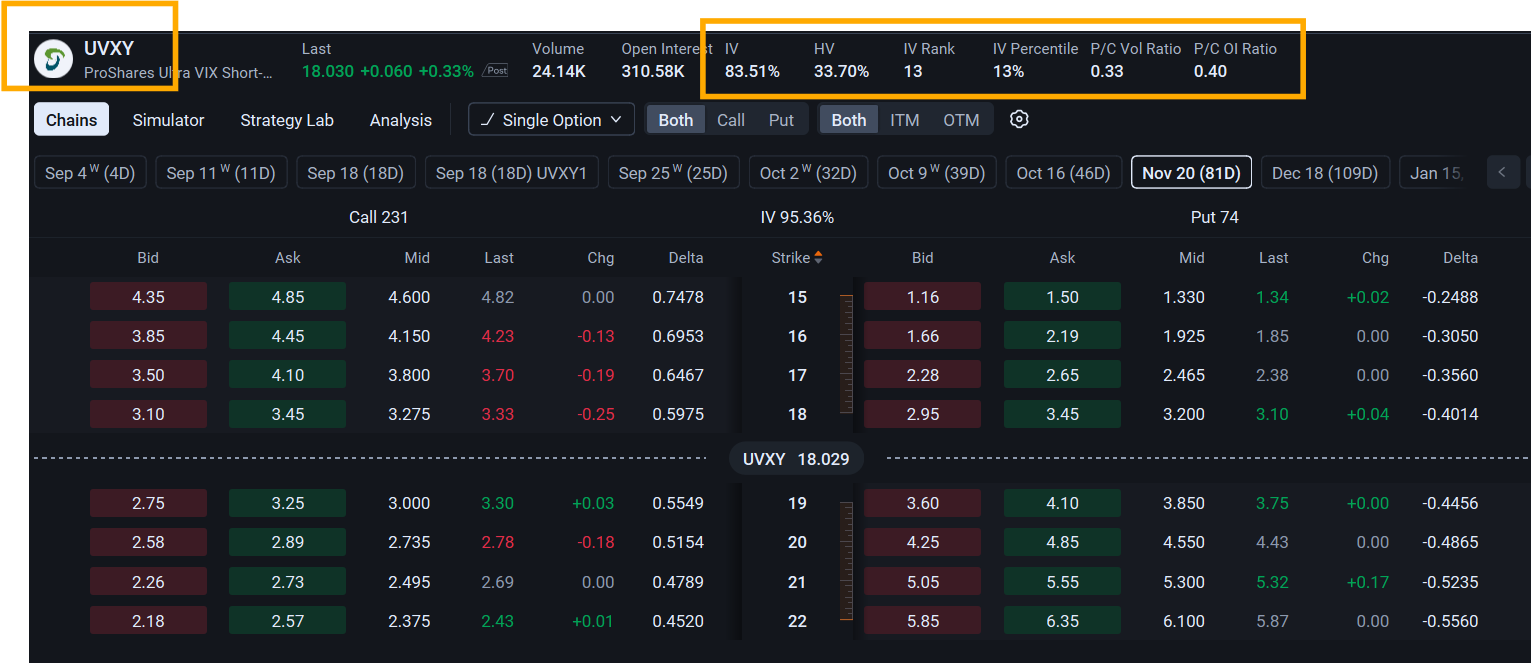The height and width of the screenshot is (663, 1531).
Task: Show only OTM options
Action: tap(961, 120)
